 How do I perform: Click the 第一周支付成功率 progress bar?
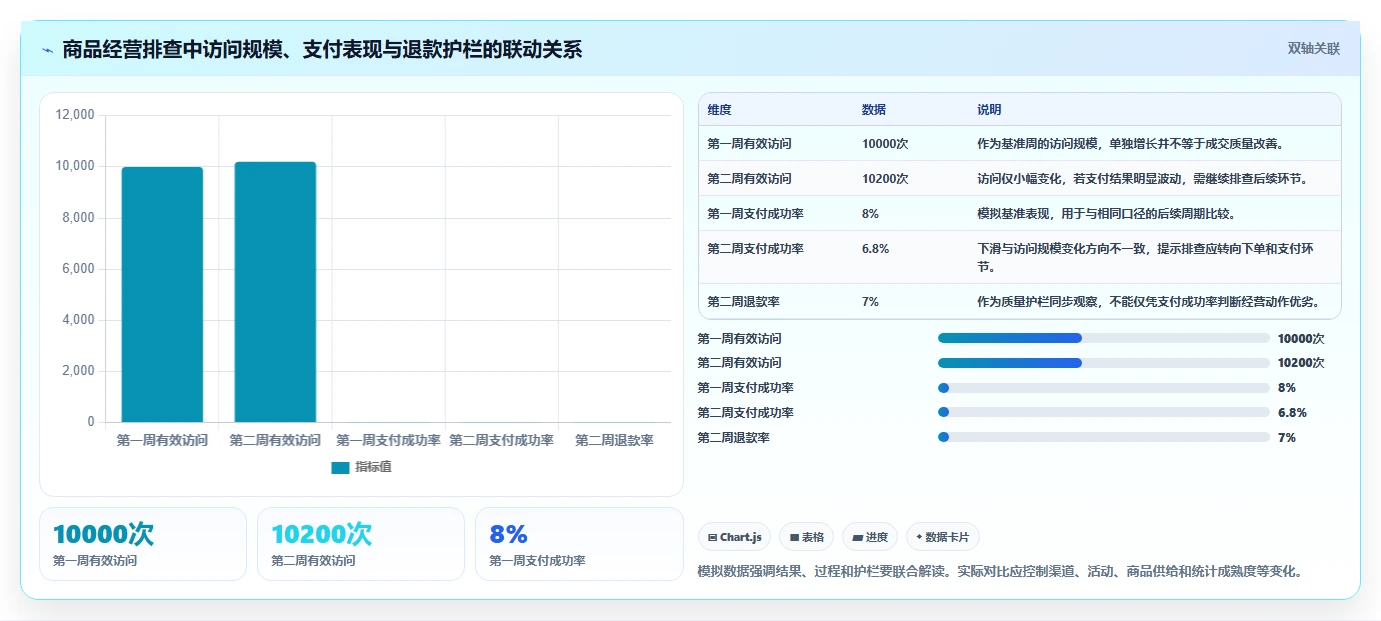pyautogui.click(x=1104, y=388)
